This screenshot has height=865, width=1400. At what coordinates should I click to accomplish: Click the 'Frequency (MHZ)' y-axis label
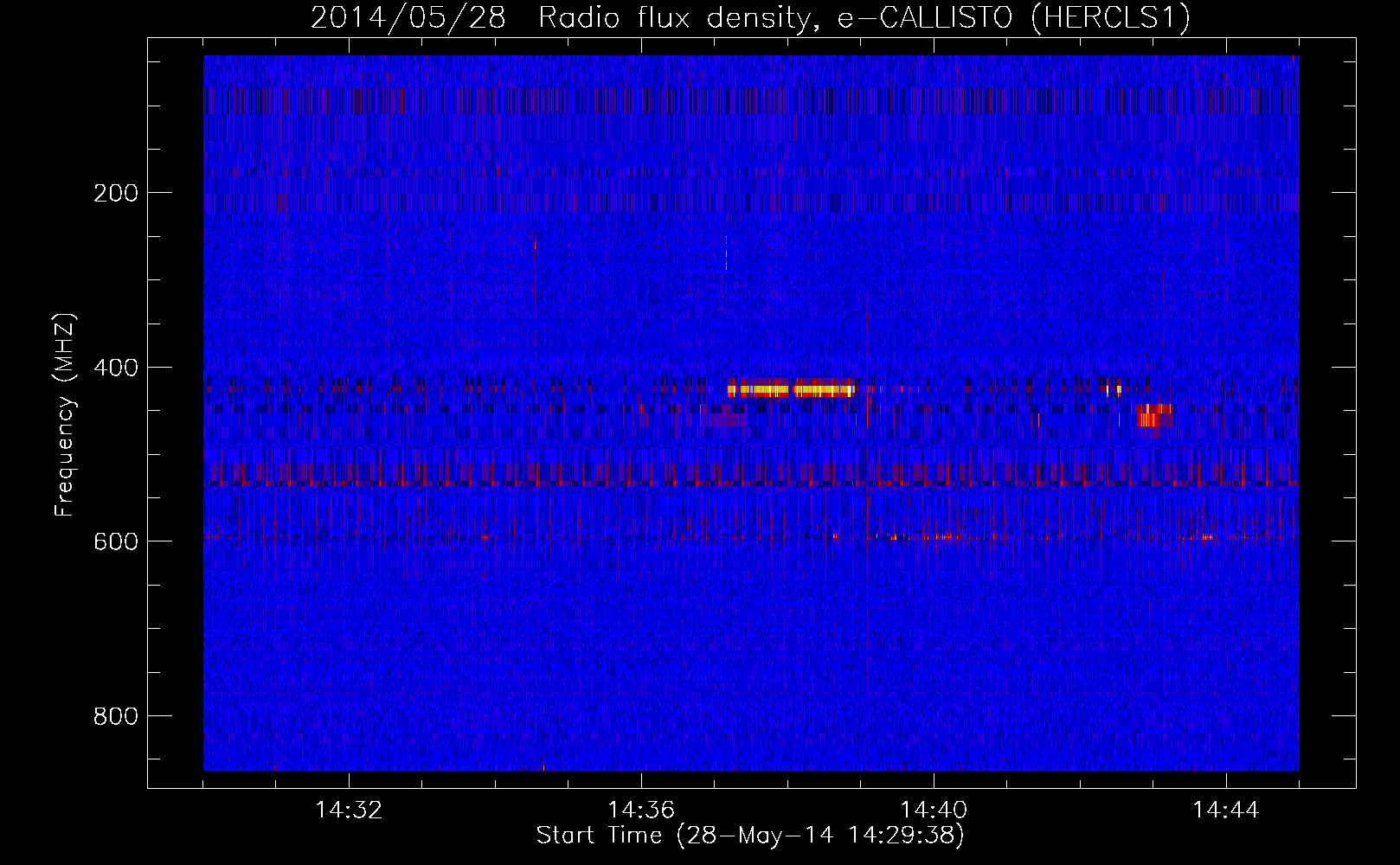pos(65,415)
